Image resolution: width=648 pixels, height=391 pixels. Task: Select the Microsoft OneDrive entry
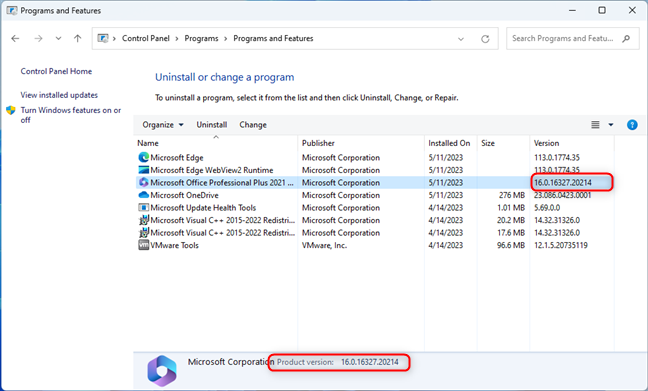pyautogui.click(x=184, y=195)
